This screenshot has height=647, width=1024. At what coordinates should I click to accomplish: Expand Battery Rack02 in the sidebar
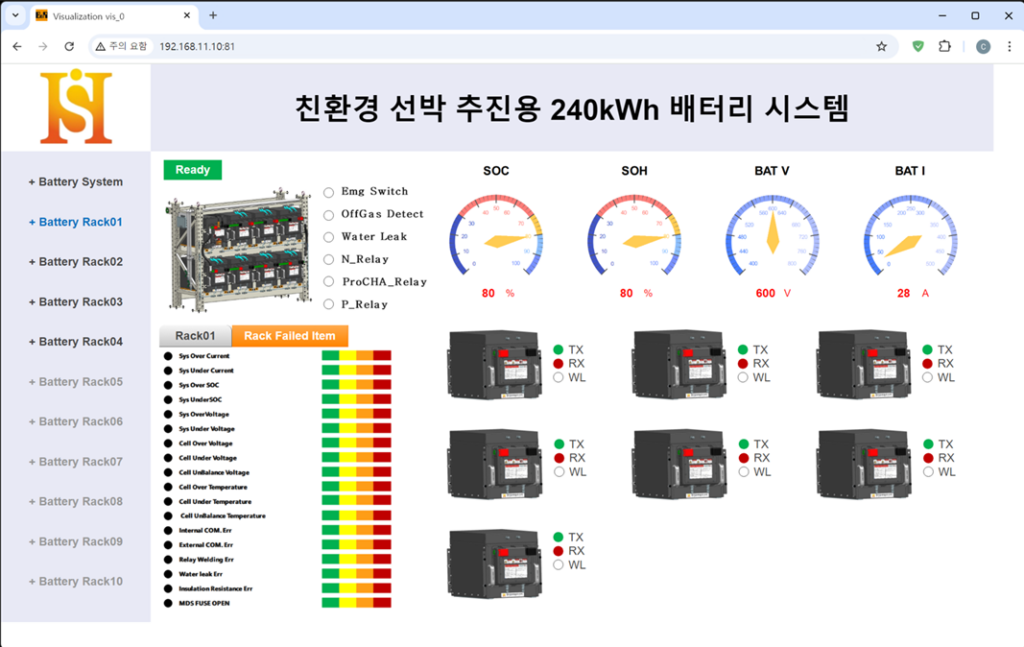[x=76, y=262]
